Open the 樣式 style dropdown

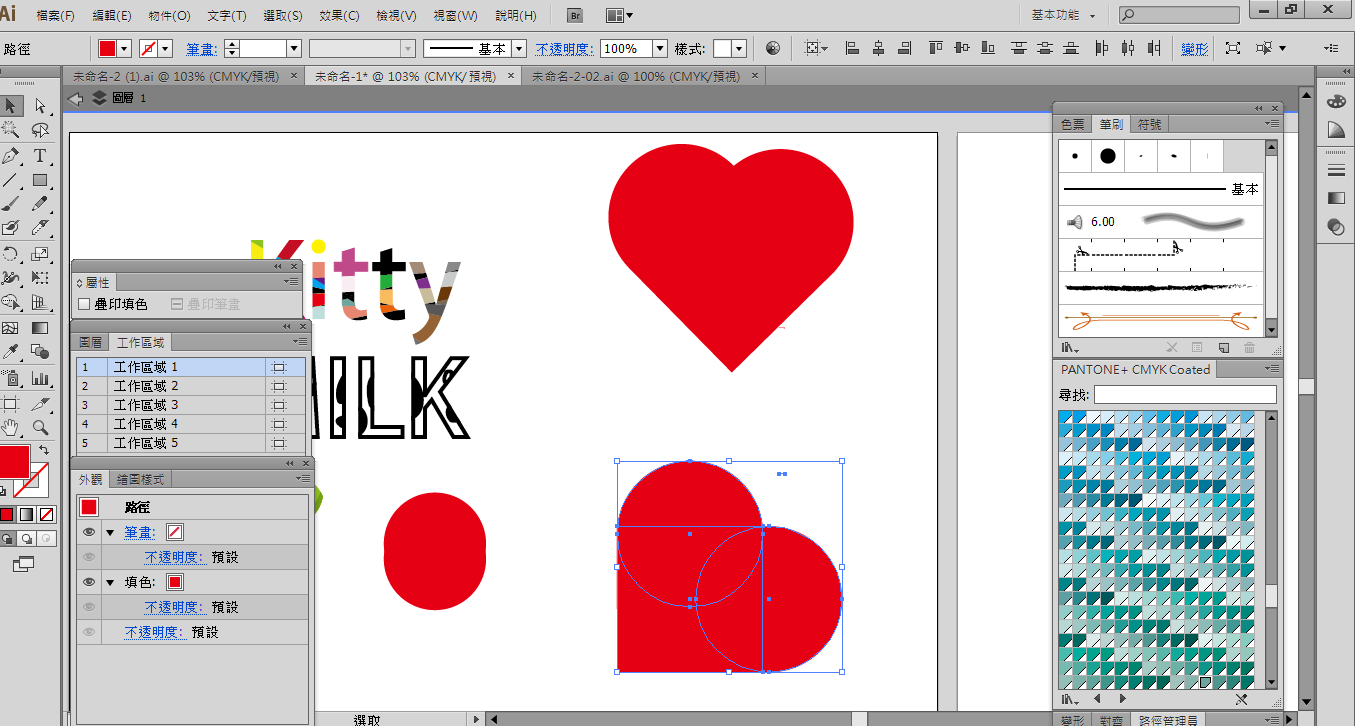[x=739, y=48]
